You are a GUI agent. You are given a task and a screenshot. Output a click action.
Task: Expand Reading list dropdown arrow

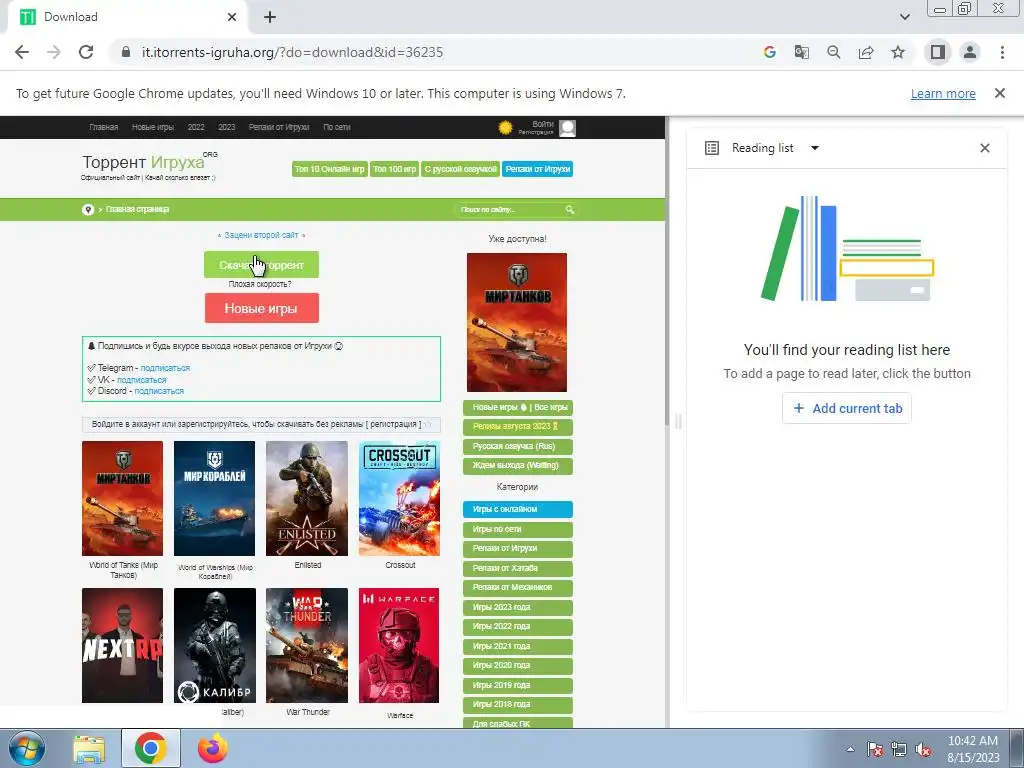[x=814, y=148]
